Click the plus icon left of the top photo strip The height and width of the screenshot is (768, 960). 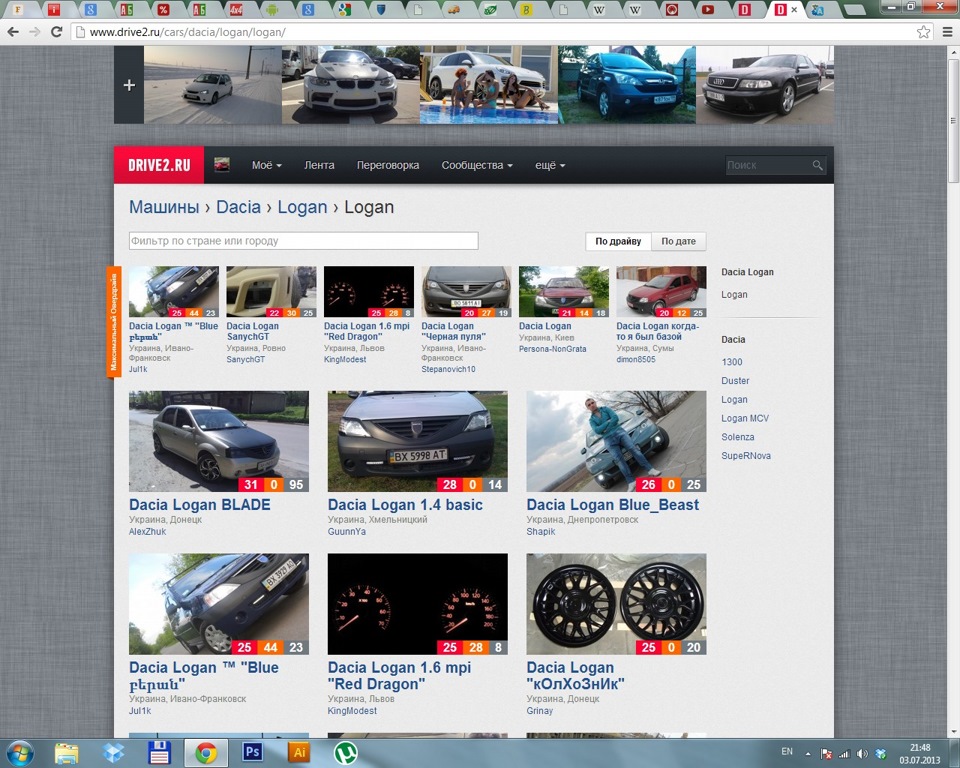point(129,85)
